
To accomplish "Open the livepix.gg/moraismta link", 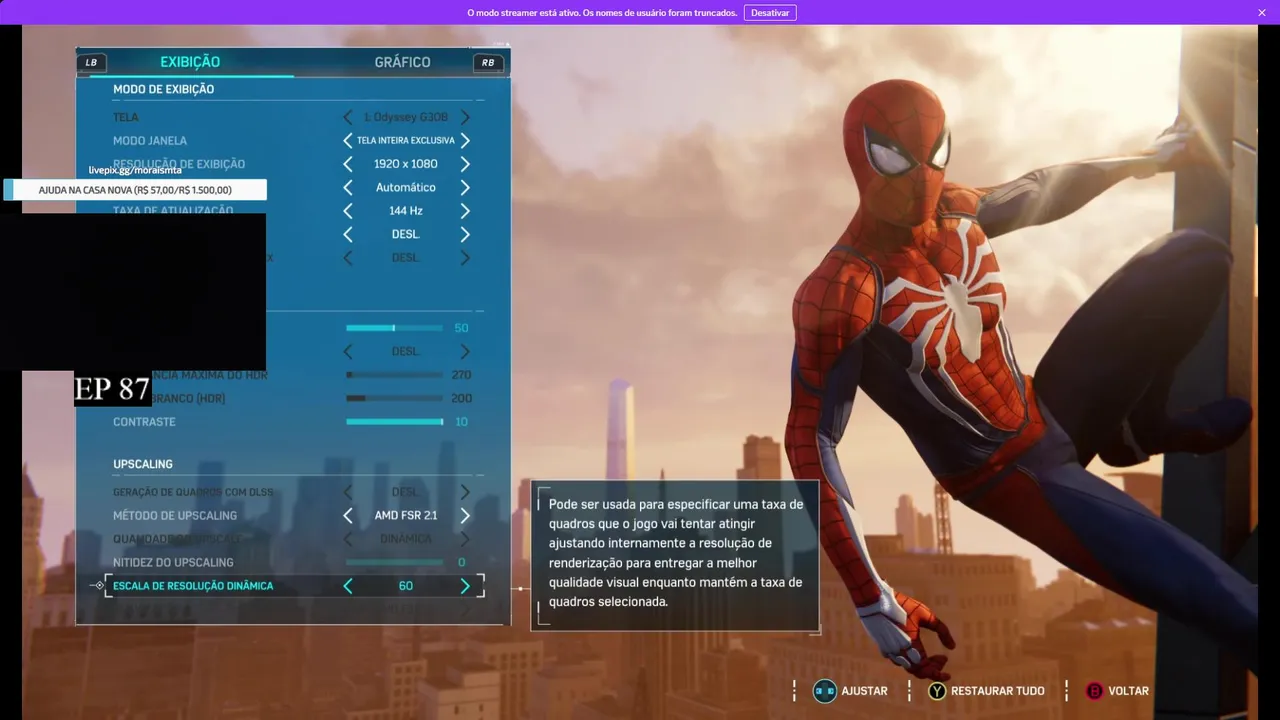I will 135,170.
